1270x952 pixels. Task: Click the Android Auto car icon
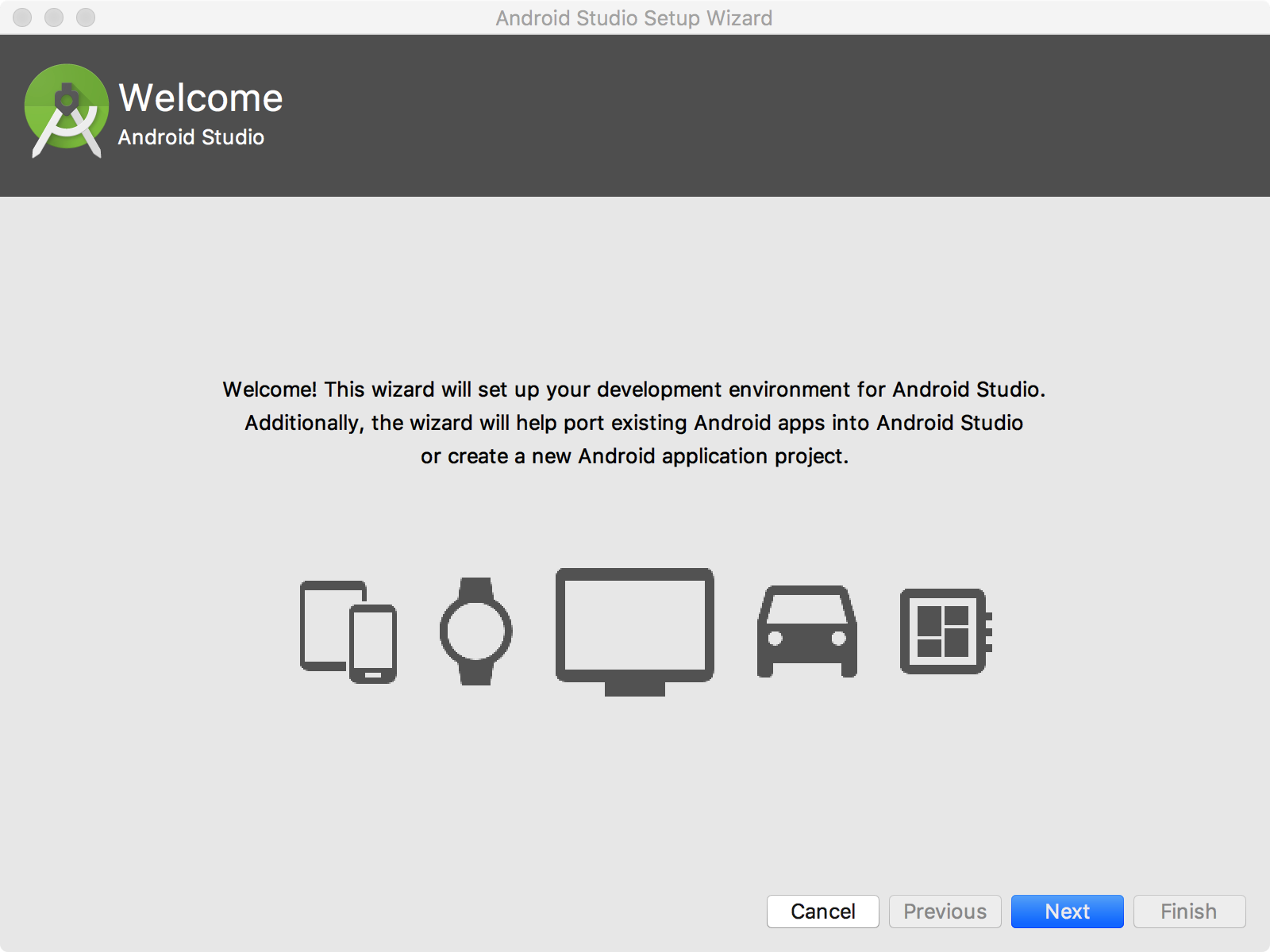pyautogui.click(x=807, y=631)
